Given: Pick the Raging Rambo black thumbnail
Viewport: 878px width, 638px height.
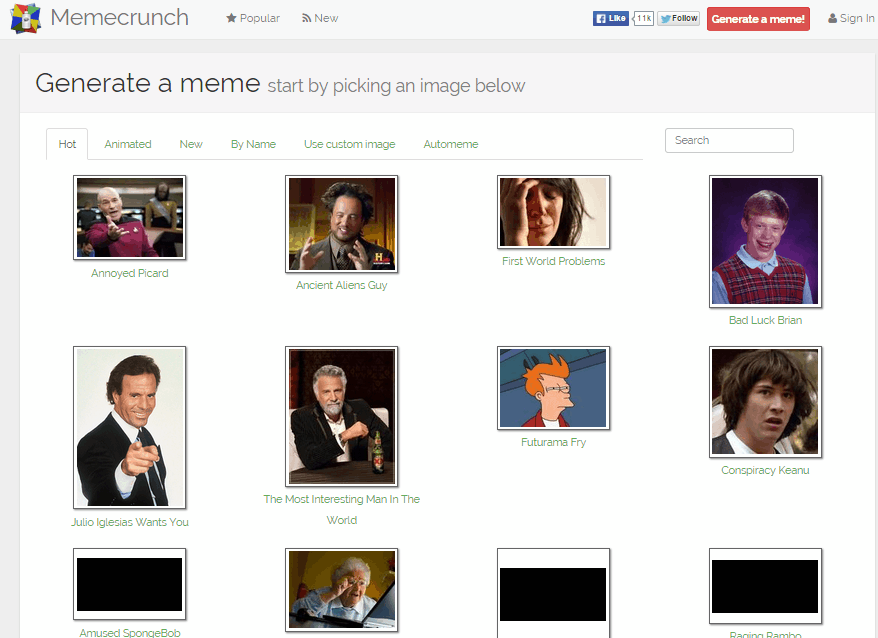Looking at the screenshot, I should 765,586.
